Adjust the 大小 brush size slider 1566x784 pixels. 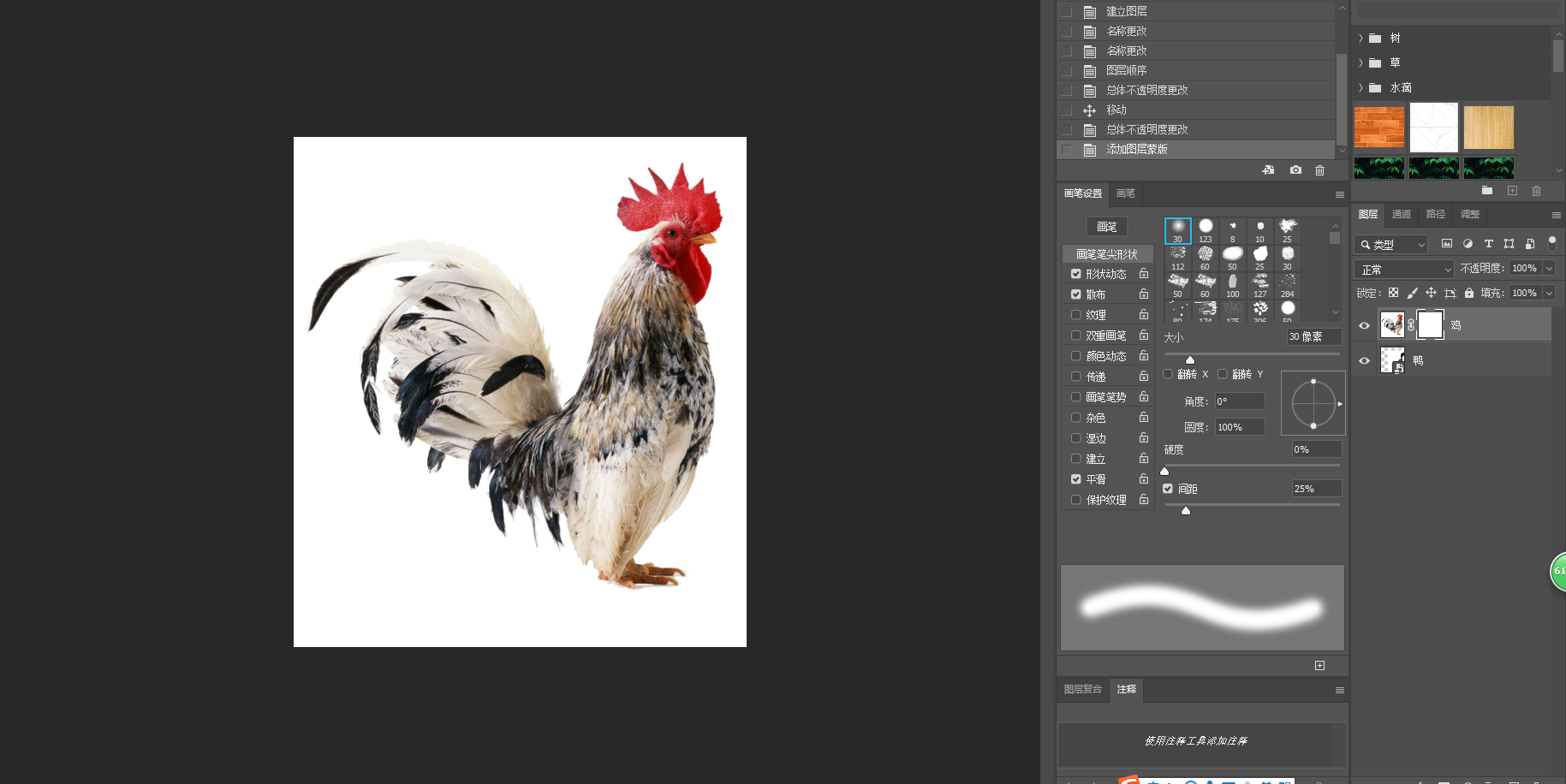pos(1190,359)
